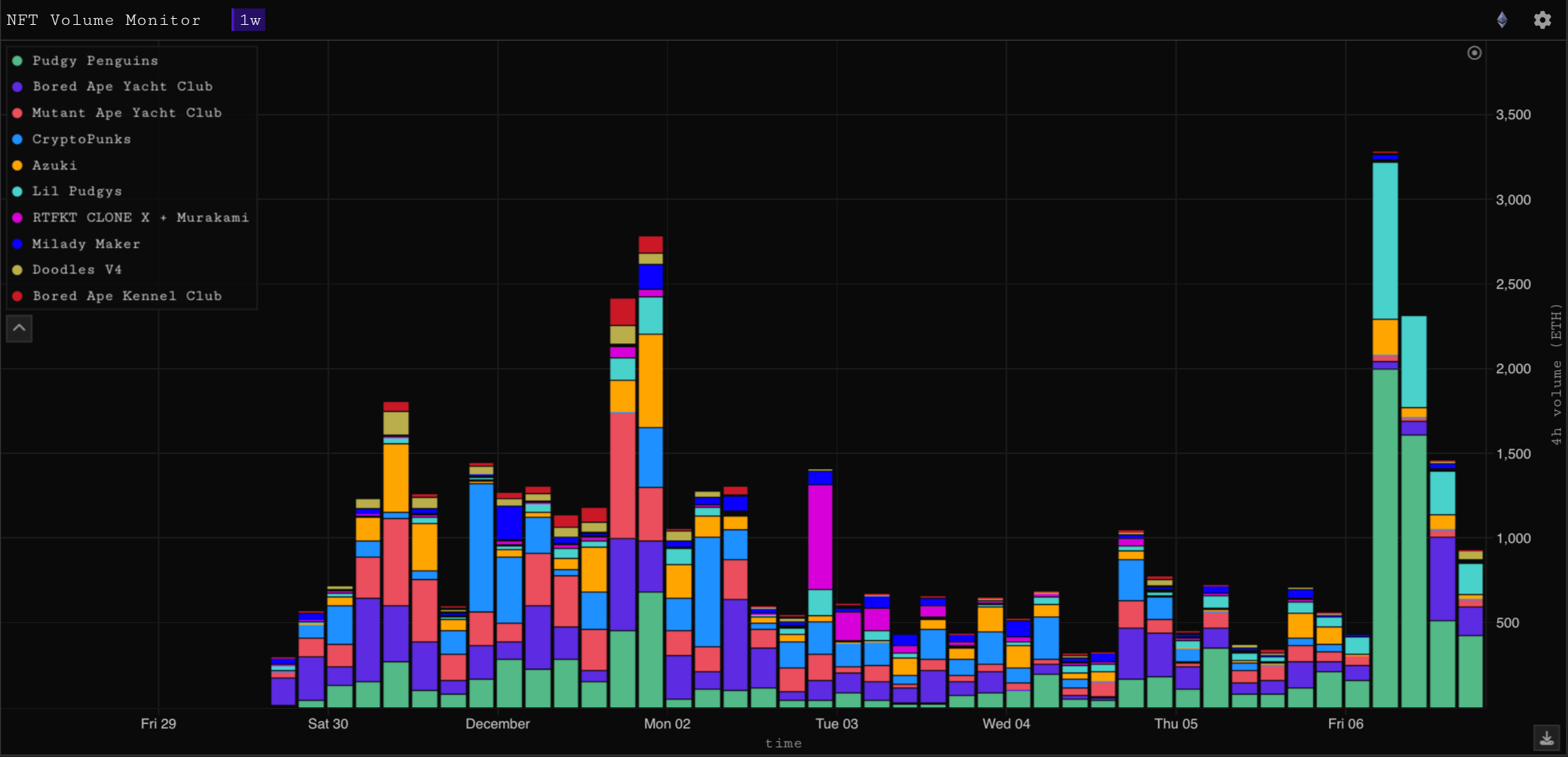Image resolution: width=1568 pixels, height=757 pixels.
Task: Click the Fri 06 axis label
Action: coord(1346,724)
